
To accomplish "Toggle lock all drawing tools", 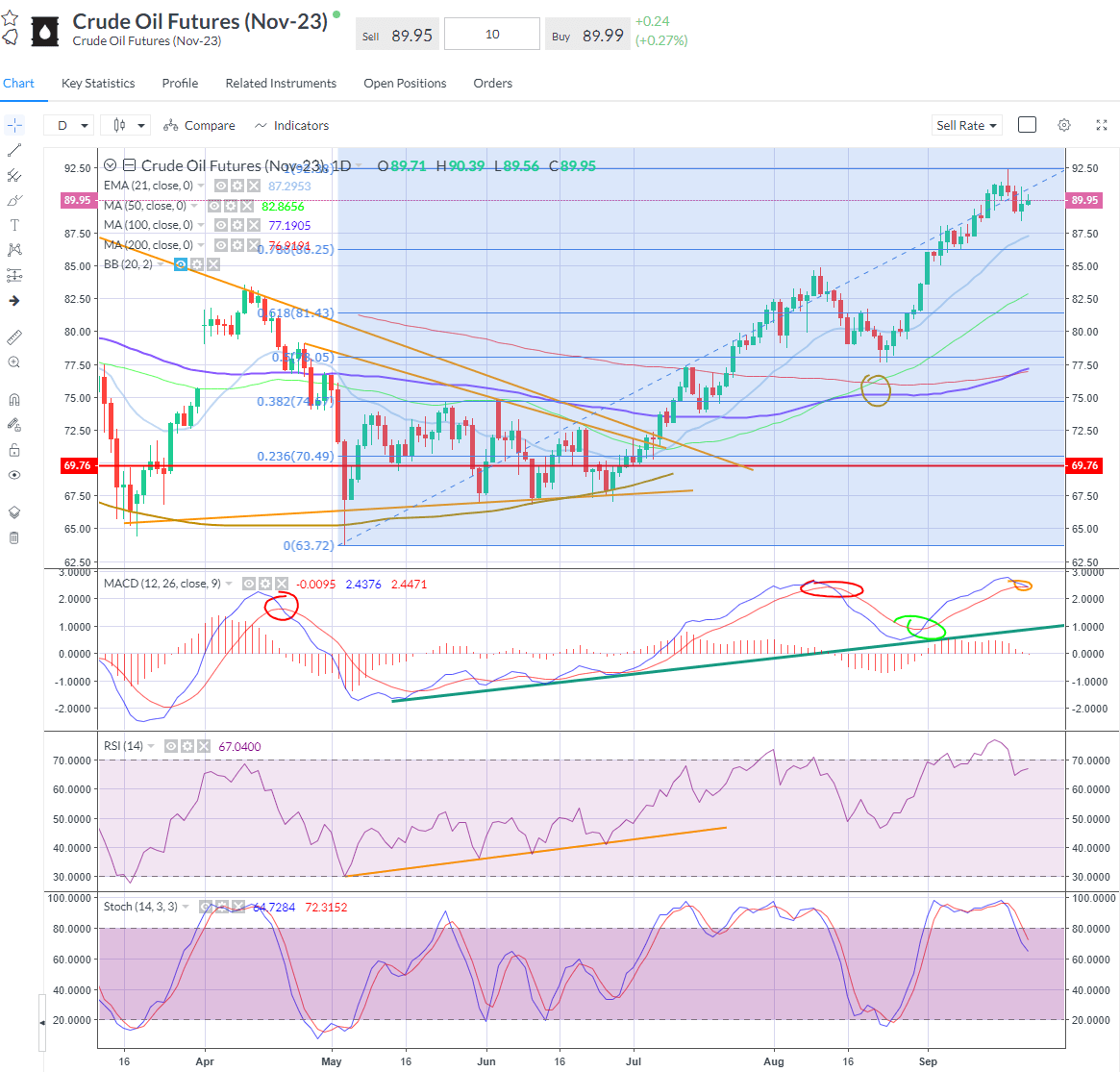I will pos(14,450).
